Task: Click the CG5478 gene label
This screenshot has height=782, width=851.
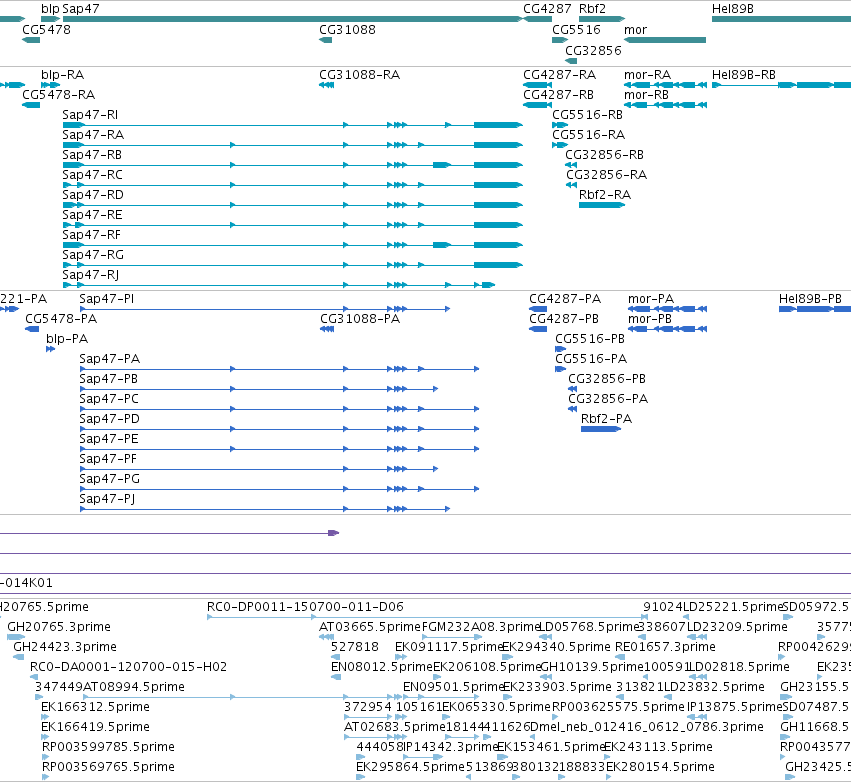Action: (x=46, y=29)
